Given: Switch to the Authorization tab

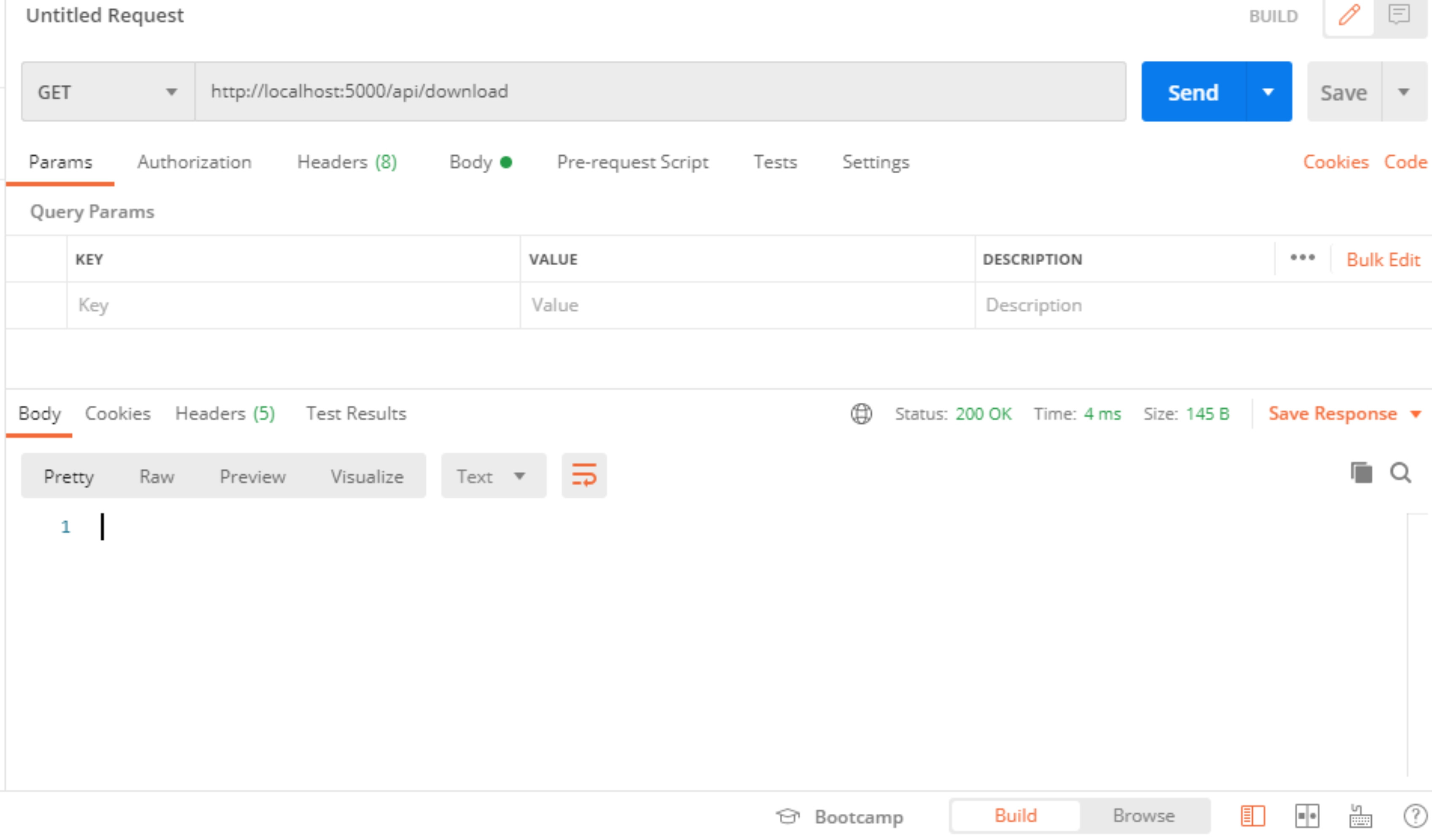Looking at the screenshot, I should pos(195,162).
